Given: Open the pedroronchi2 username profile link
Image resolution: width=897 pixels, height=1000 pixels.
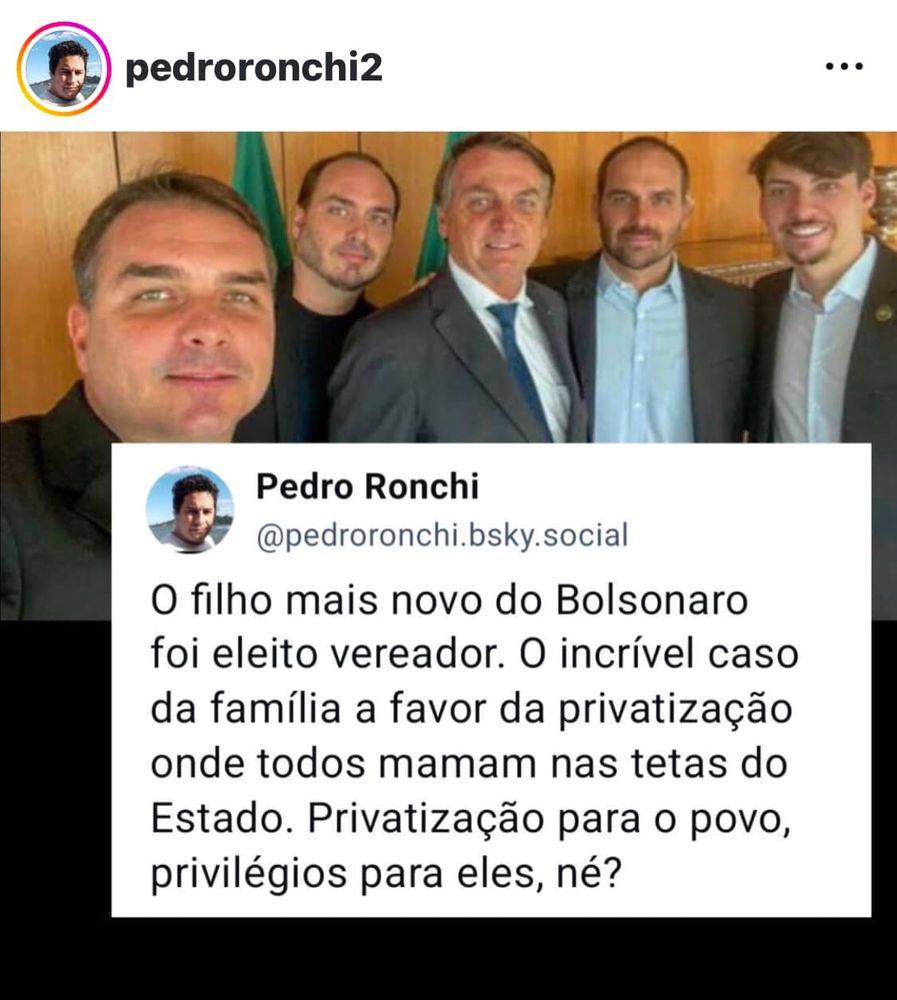Looking at the screenshot, I should click(254, 67).
